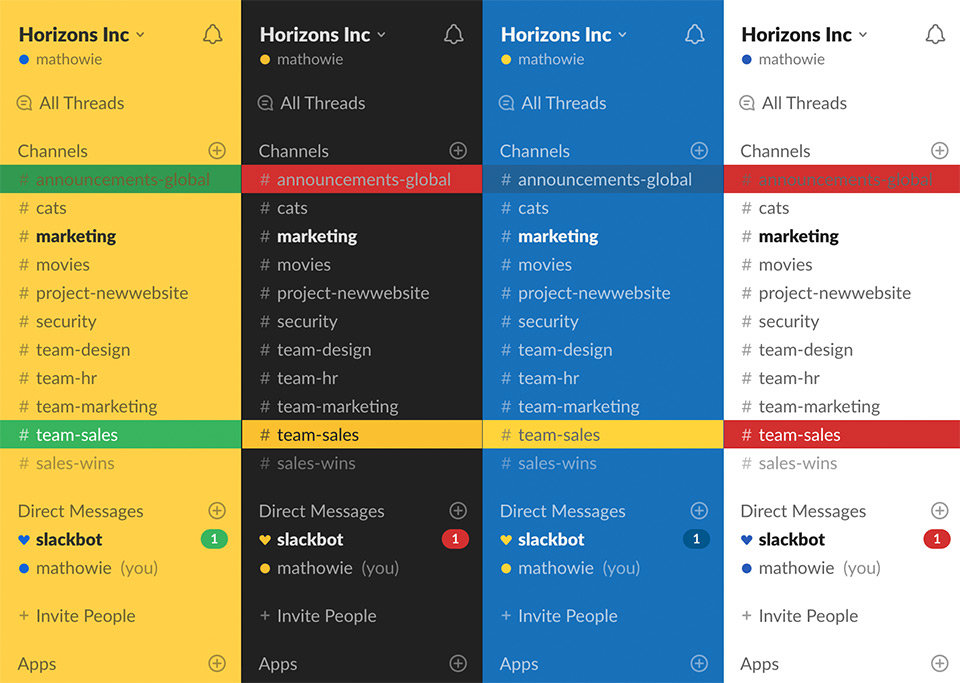Open #marketing channel in white sidebar
960x683 pixels.
[x=842, y=236]
